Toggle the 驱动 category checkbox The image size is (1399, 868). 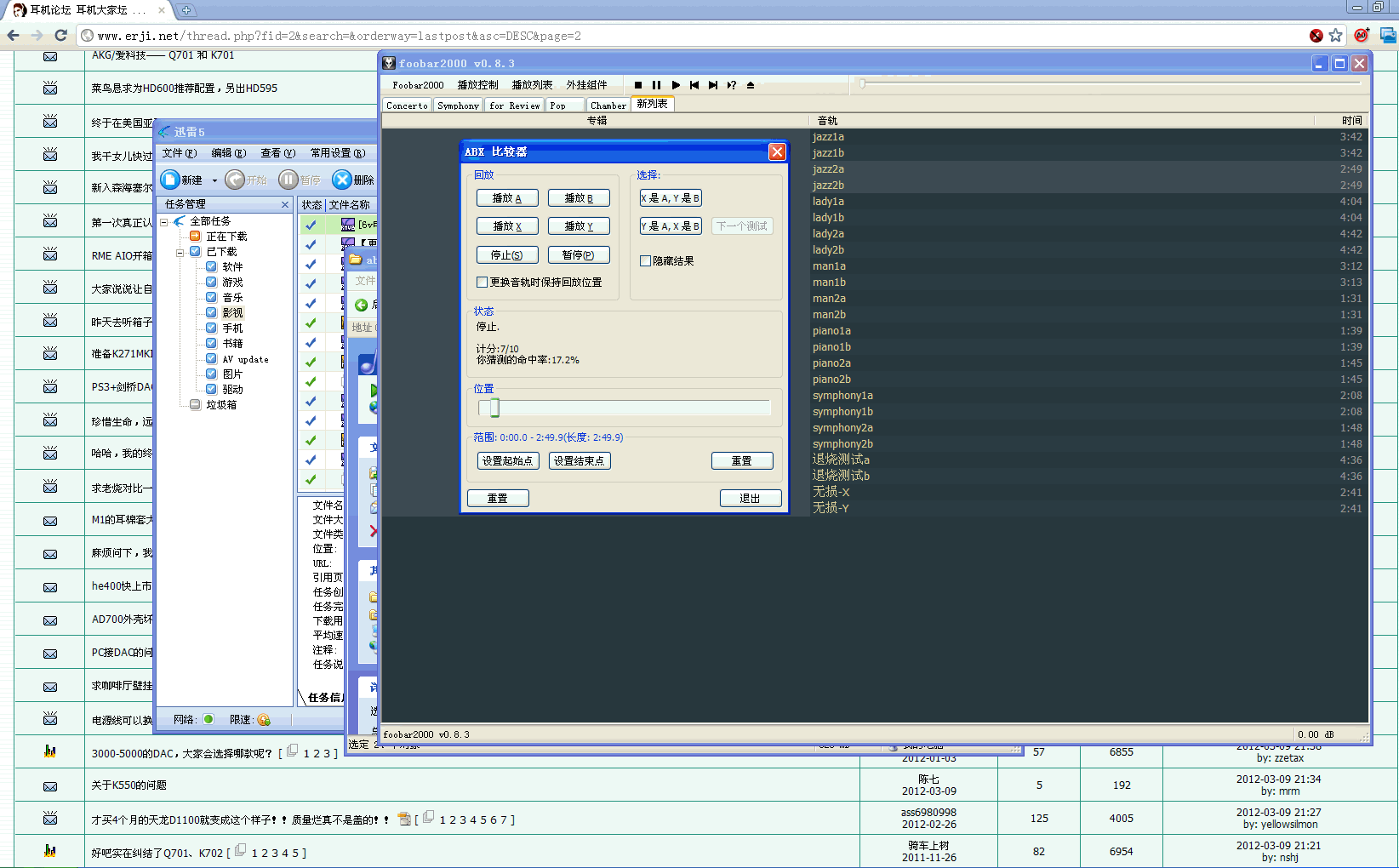211,389
